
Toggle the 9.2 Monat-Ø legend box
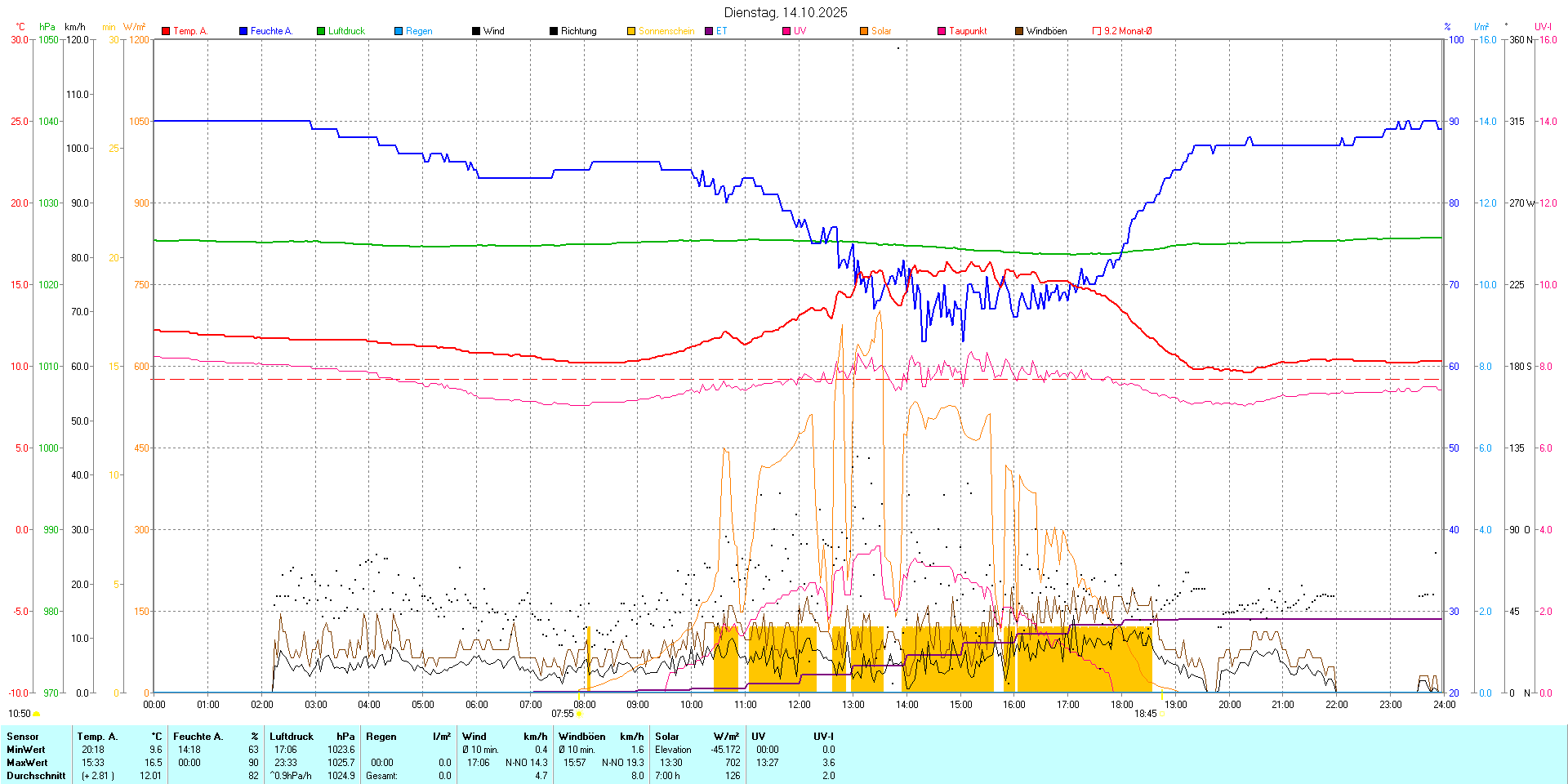[x=1097, y=31]
